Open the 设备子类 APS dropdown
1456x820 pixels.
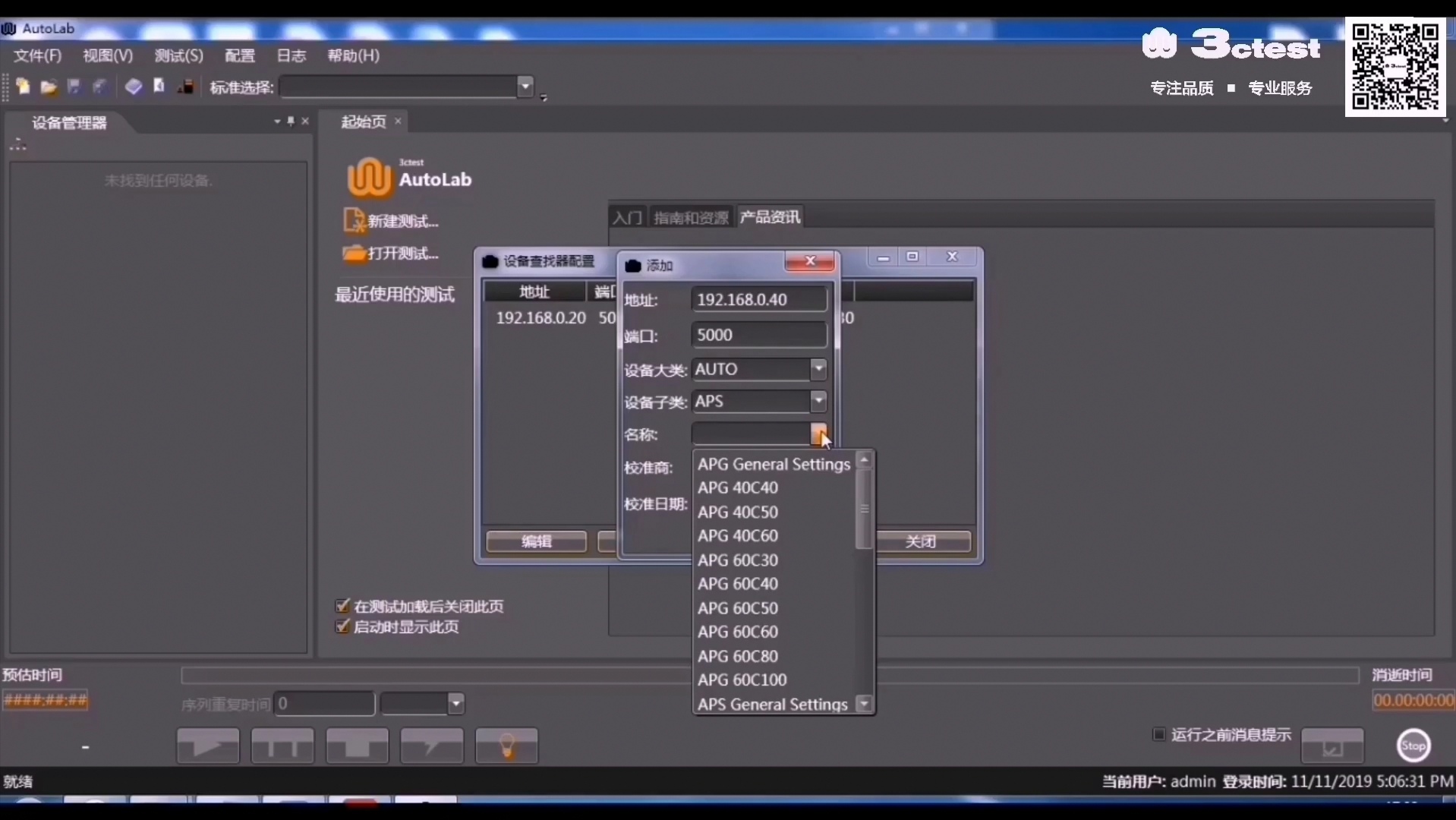pos(818,401)
